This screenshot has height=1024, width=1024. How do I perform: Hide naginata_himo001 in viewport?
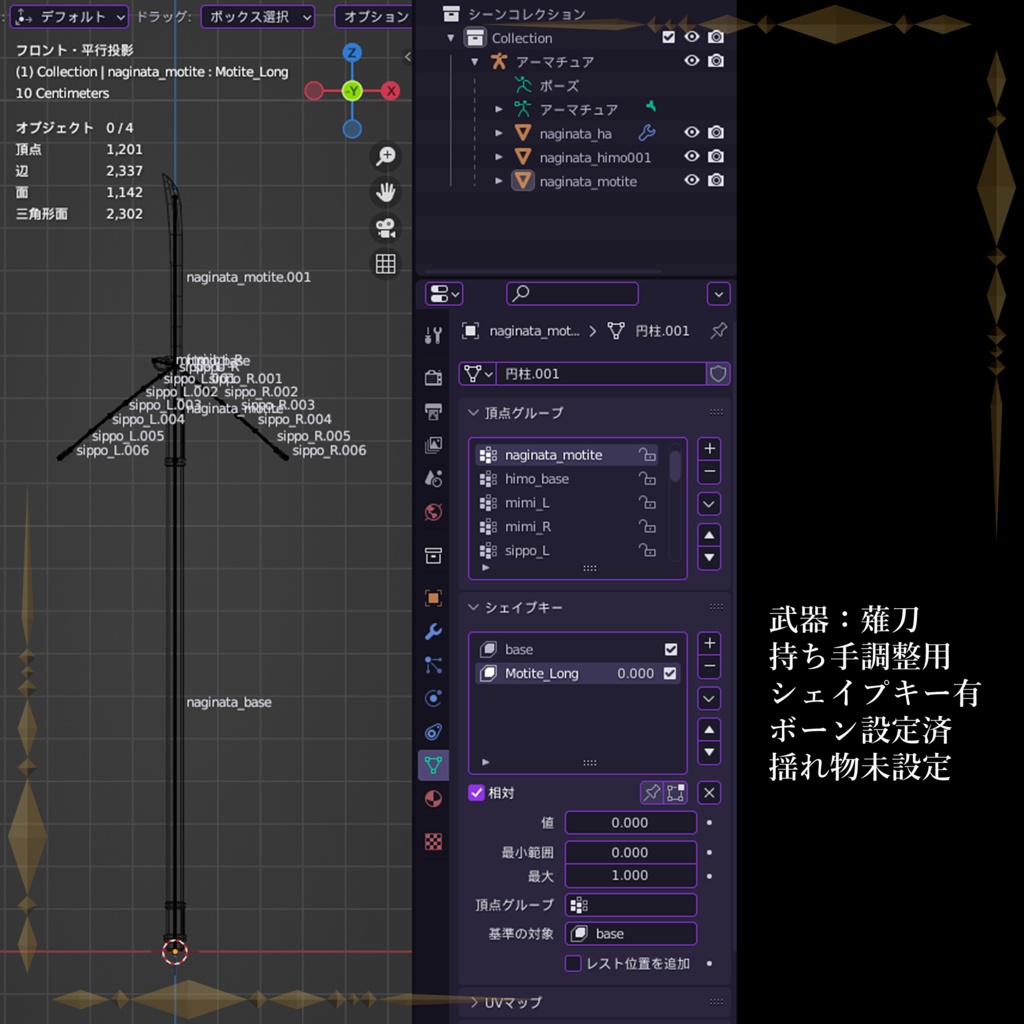point(692,157)
